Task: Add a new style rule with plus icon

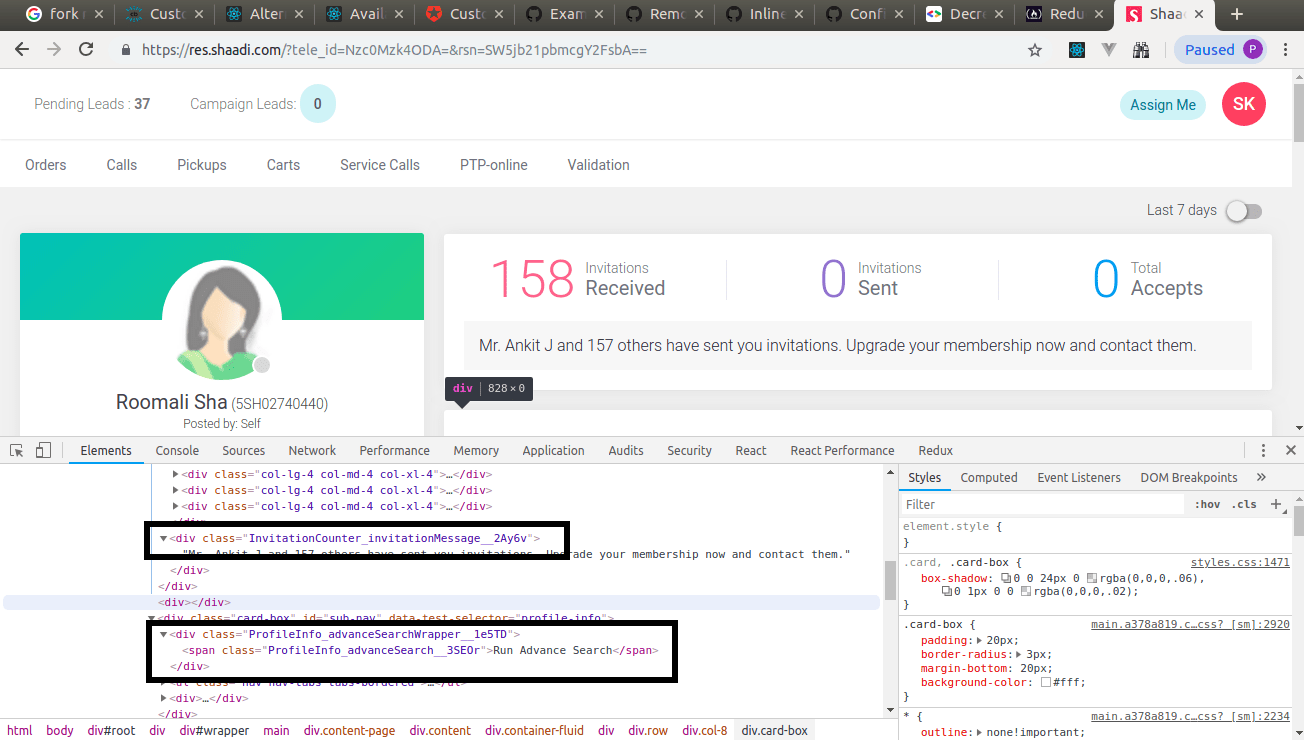Action: [1276, 504]
